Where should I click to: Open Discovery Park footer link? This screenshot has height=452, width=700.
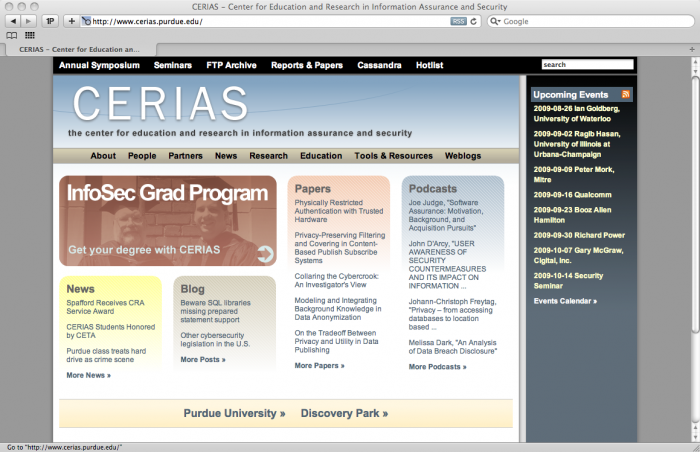344,413
